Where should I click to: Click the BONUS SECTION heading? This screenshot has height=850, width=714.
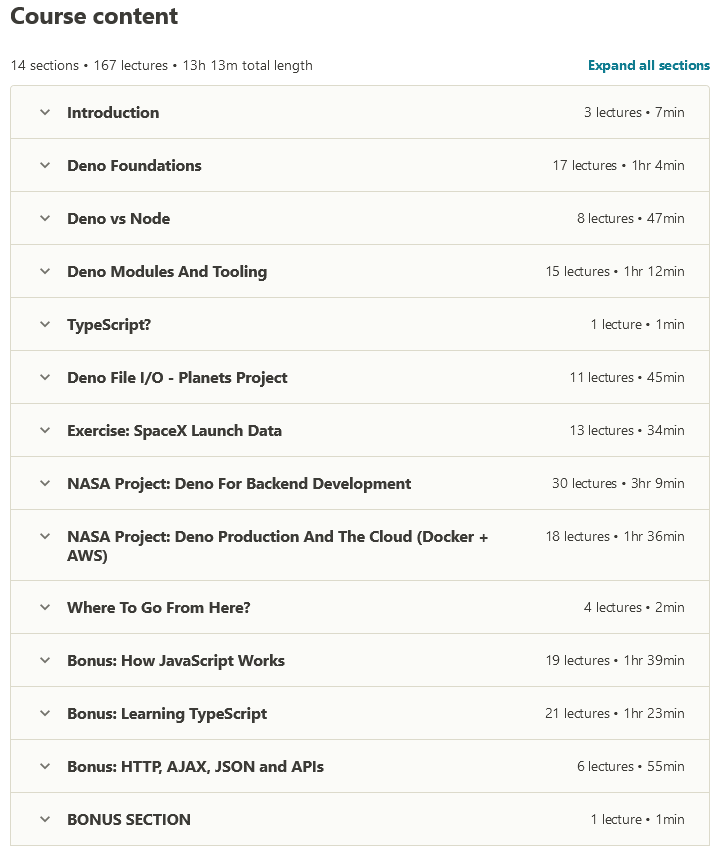129,820
